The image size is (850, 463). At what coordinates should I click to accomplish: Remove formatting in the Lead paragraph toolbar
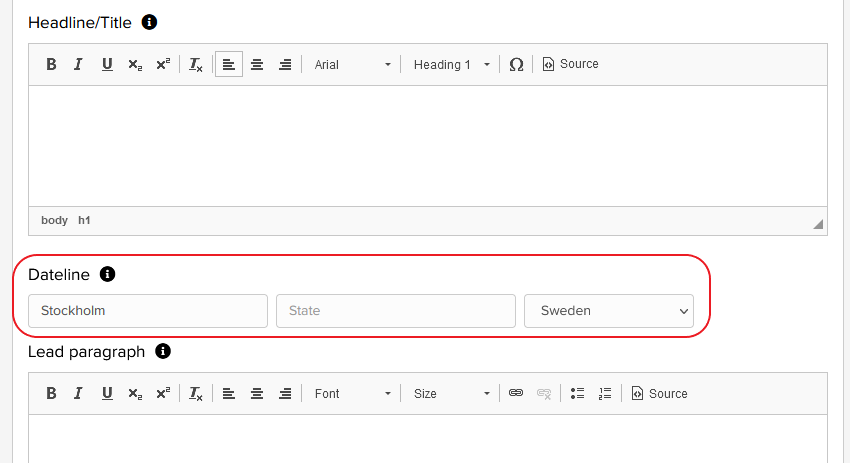pyautogui.click(x=196, y=394)
